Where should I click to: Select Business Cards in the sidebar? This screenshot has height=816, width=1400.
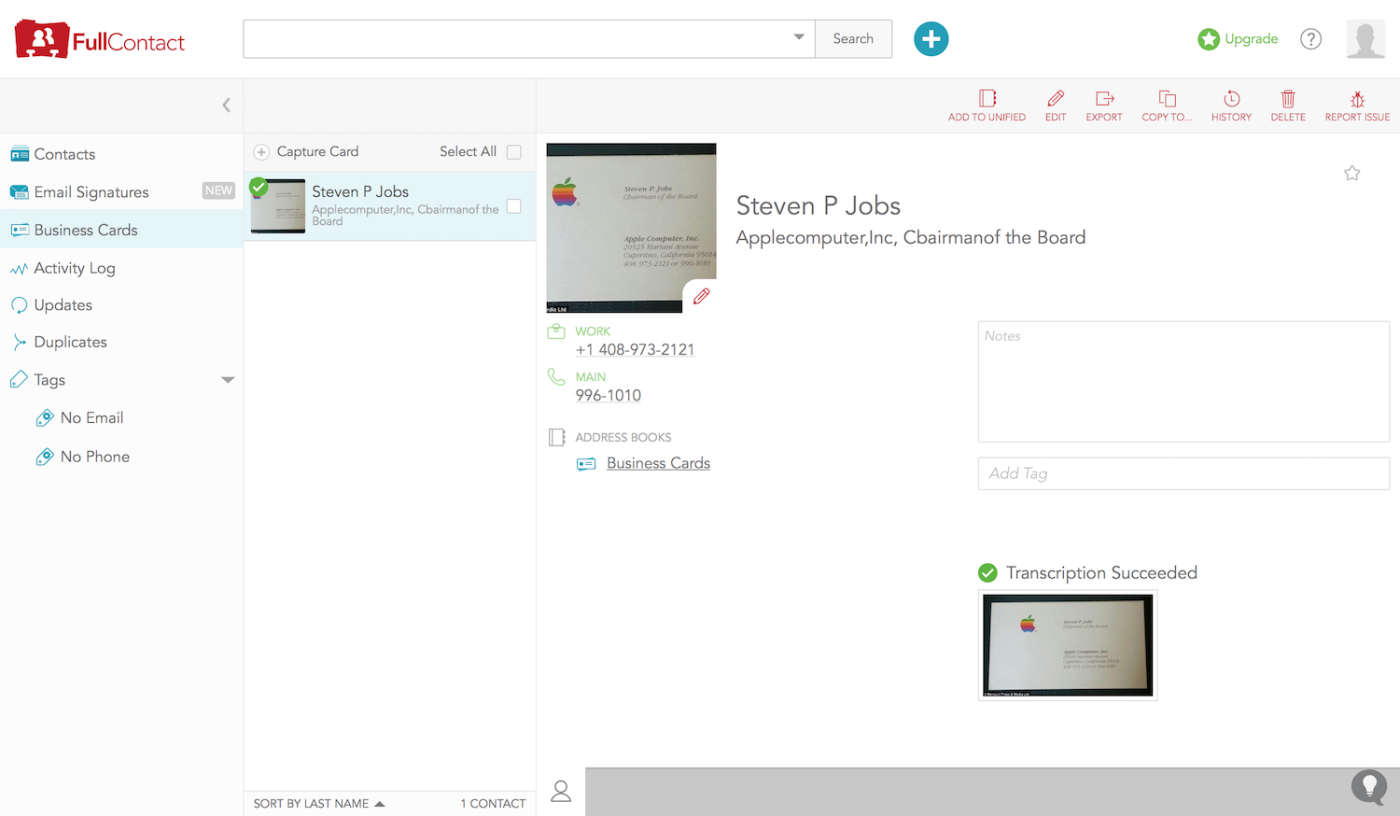[122, 230]
